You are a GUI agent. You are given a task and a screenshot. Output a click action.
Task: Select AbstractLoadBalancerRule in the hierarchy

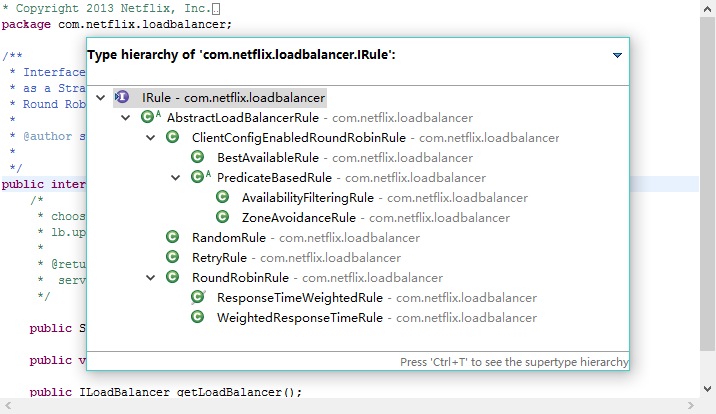[x=320, y=118]
